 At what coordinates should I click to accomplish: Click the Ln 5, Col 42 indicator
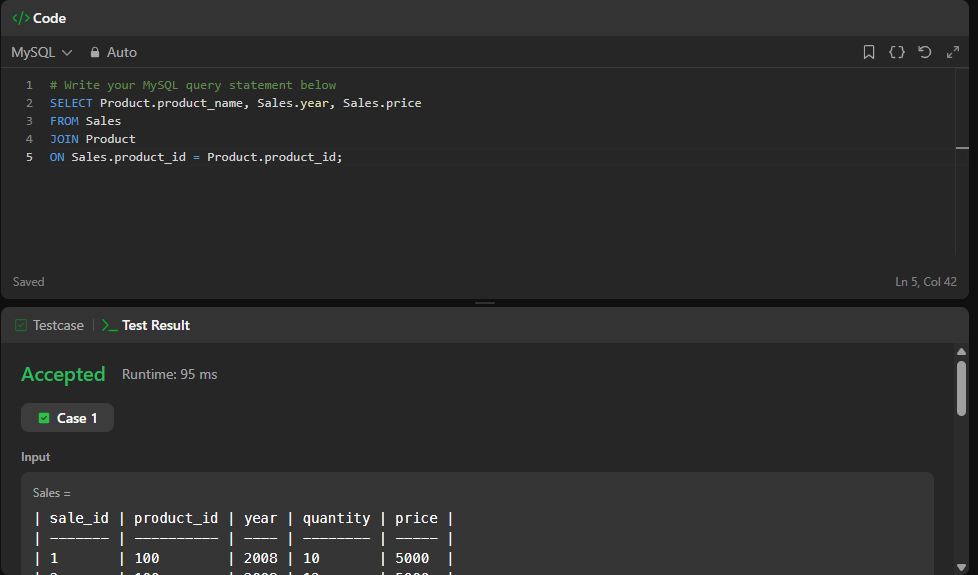926,282
